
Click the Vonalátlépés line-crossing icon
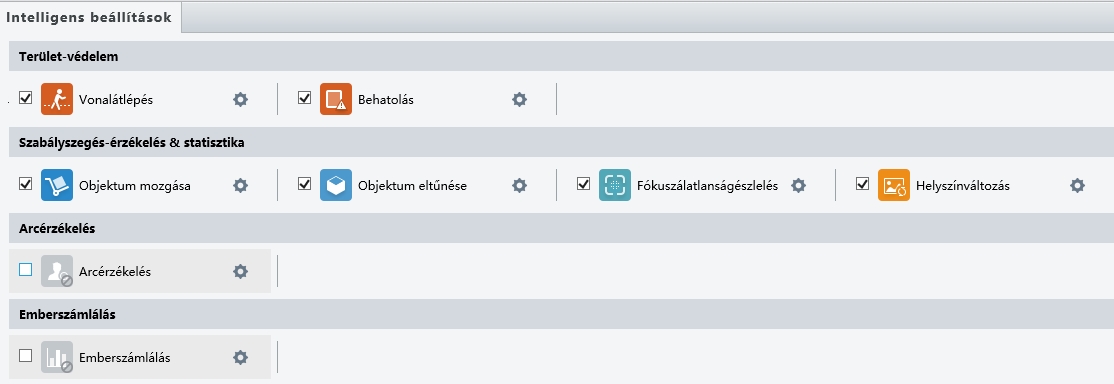point(57,99)
